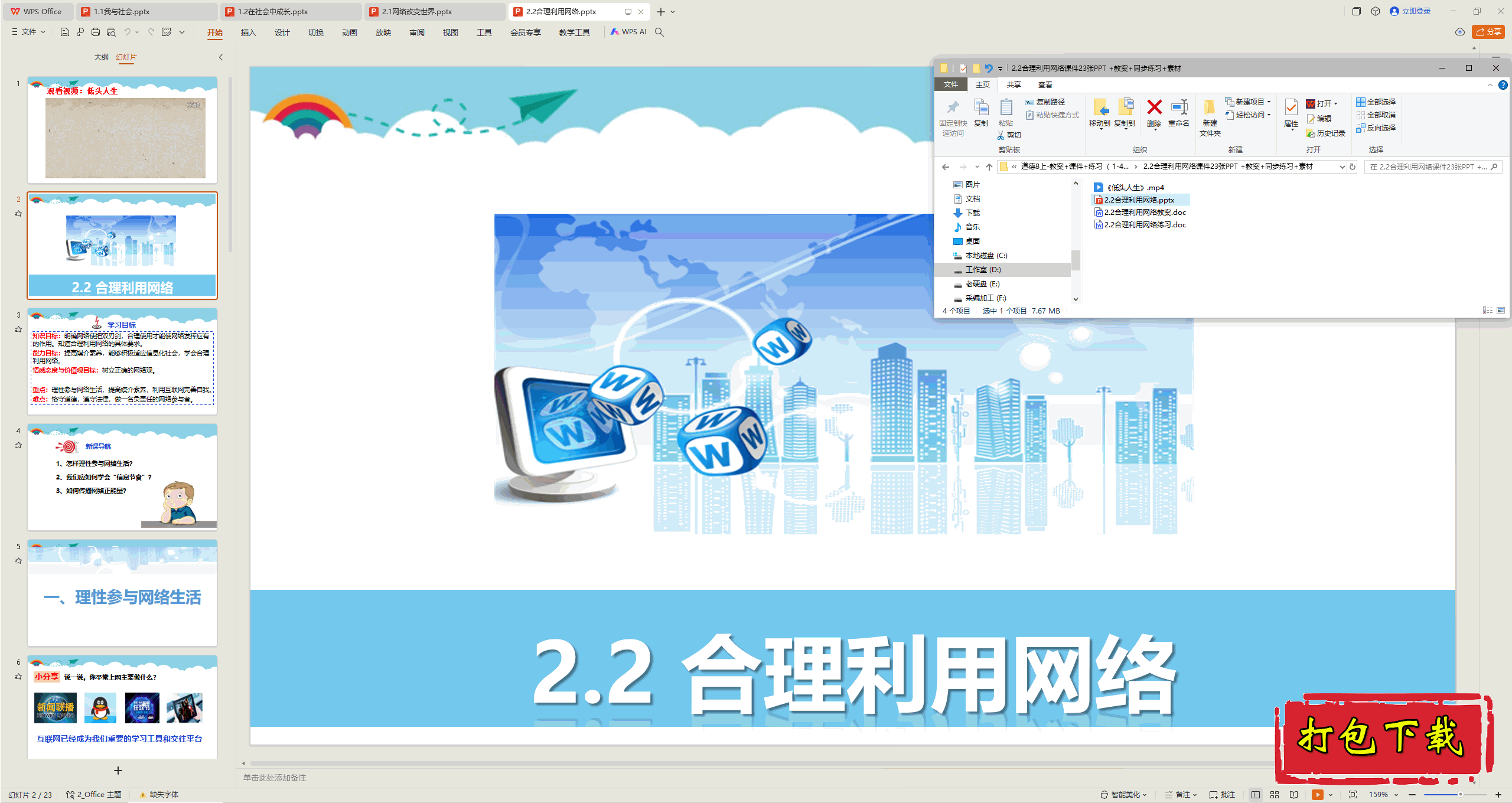
Task: Open the 审阅 ribbon tab
Action: (x=416, y=32)
